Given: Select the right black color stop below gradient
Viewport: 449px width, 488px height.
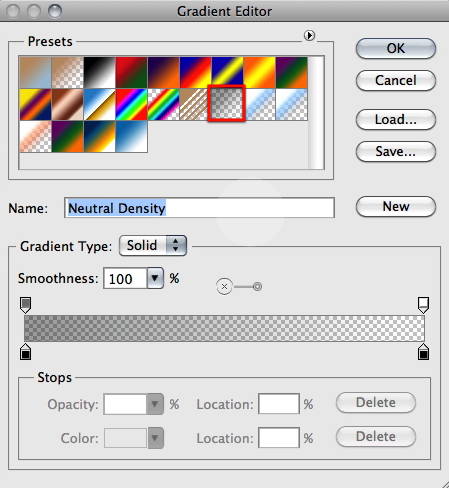Looking at the screenshot, I should click(423, 352).
